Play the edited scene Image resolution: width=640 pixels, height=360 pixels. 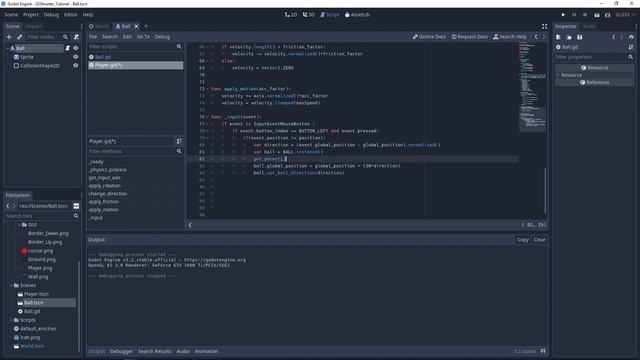pyautogui.click(x=597, y=15)
